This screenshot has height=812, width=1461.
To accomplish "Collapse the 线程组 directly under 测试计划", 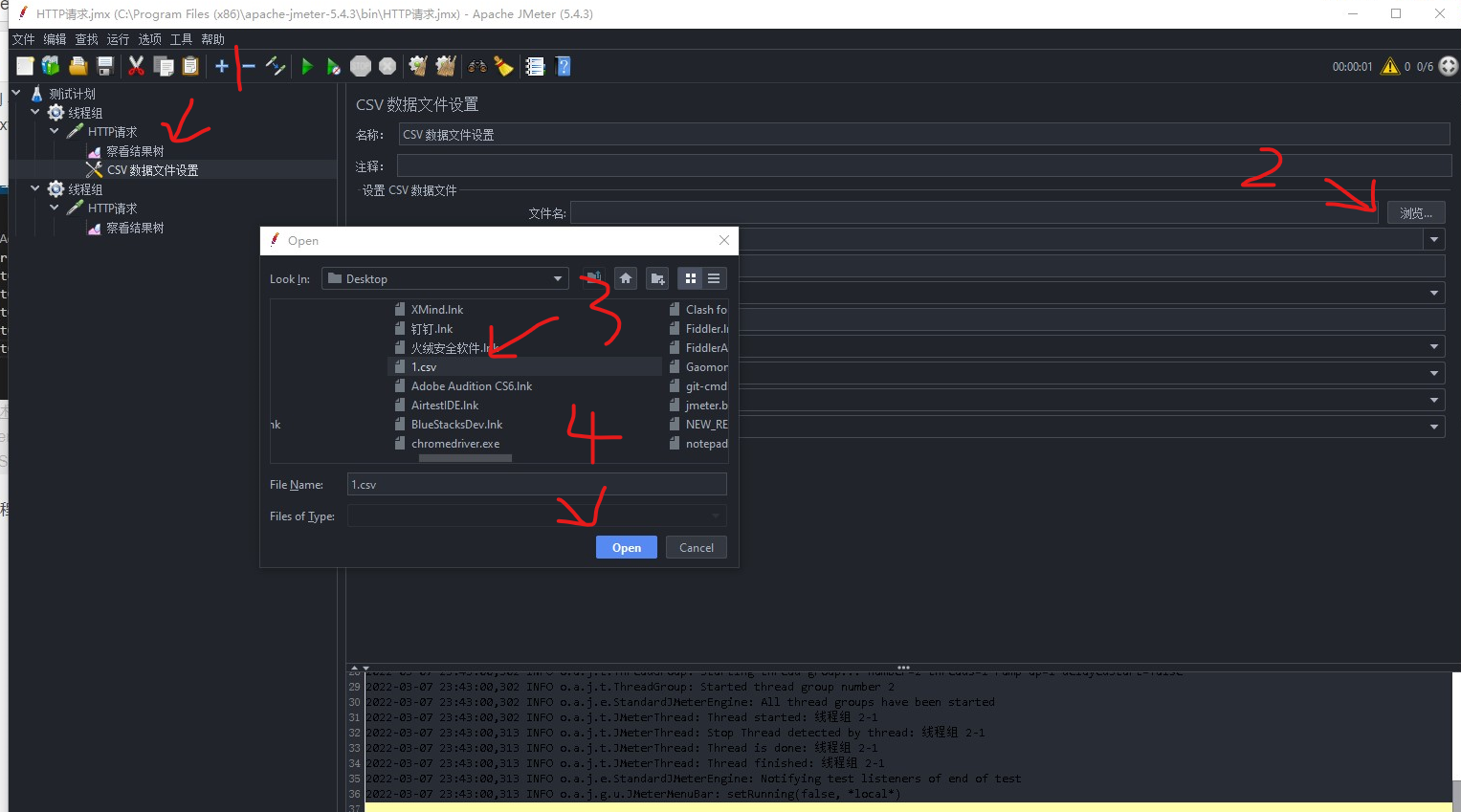I will click(x=35, y=112).
